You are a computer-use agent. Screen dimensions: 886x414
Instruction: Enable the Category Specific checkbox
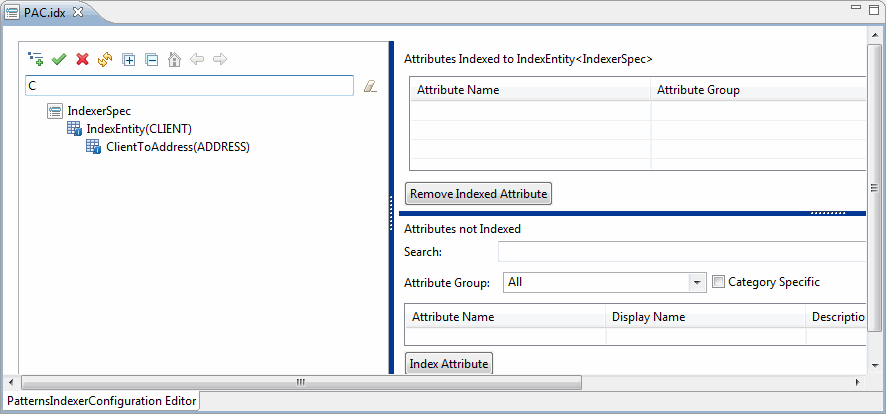[718, 282]
